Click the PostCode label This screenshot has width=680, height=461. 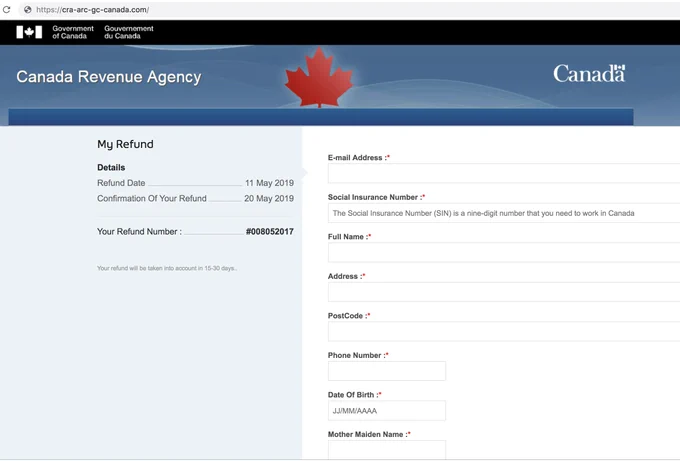[x=349, y=316]
